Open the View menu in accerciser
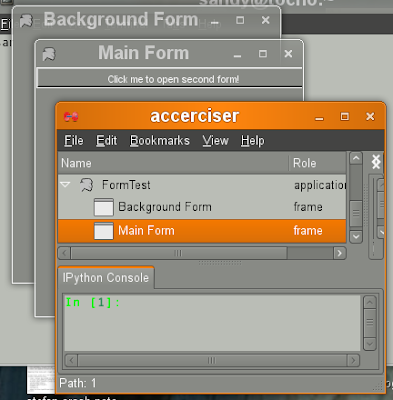Screen dimensions: 393x400 pyautogui.click(x=215, y=141)
